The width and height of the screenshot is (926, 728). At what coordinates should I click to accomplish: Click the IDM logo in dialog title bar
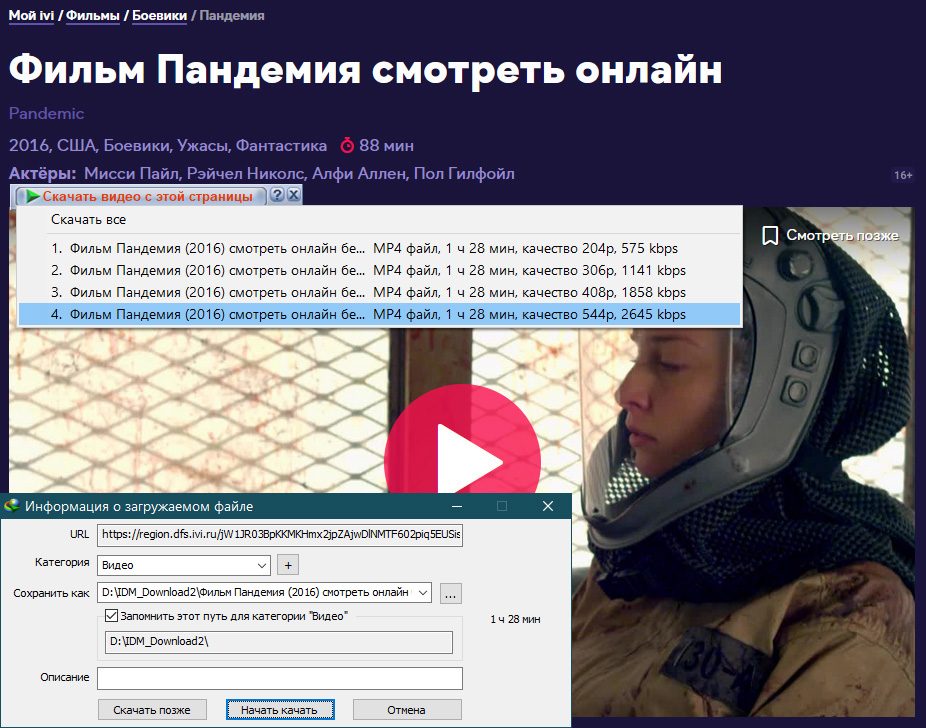(x=12, y=507)
